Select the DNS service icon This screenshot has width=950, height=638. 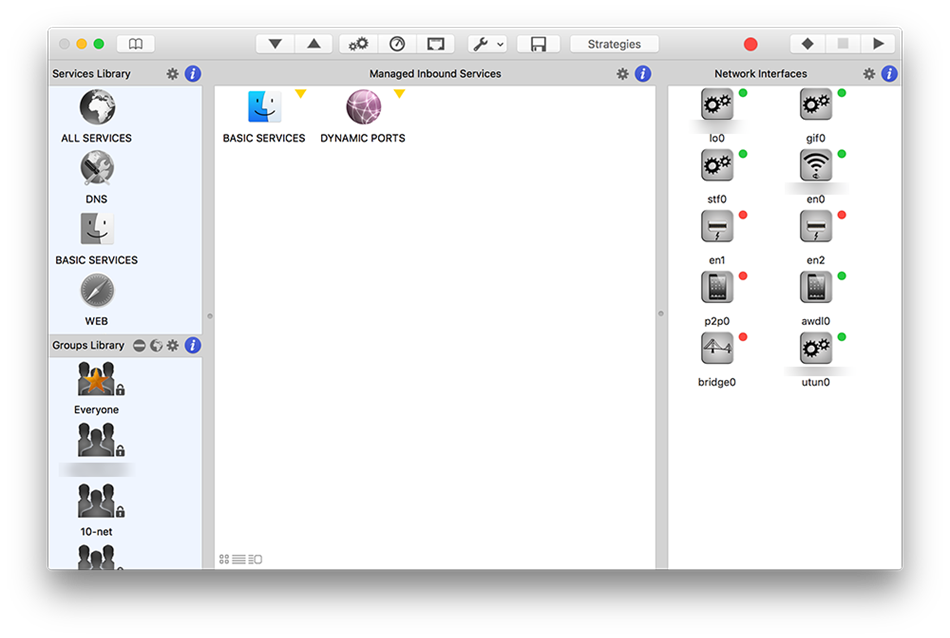[97, 169]
